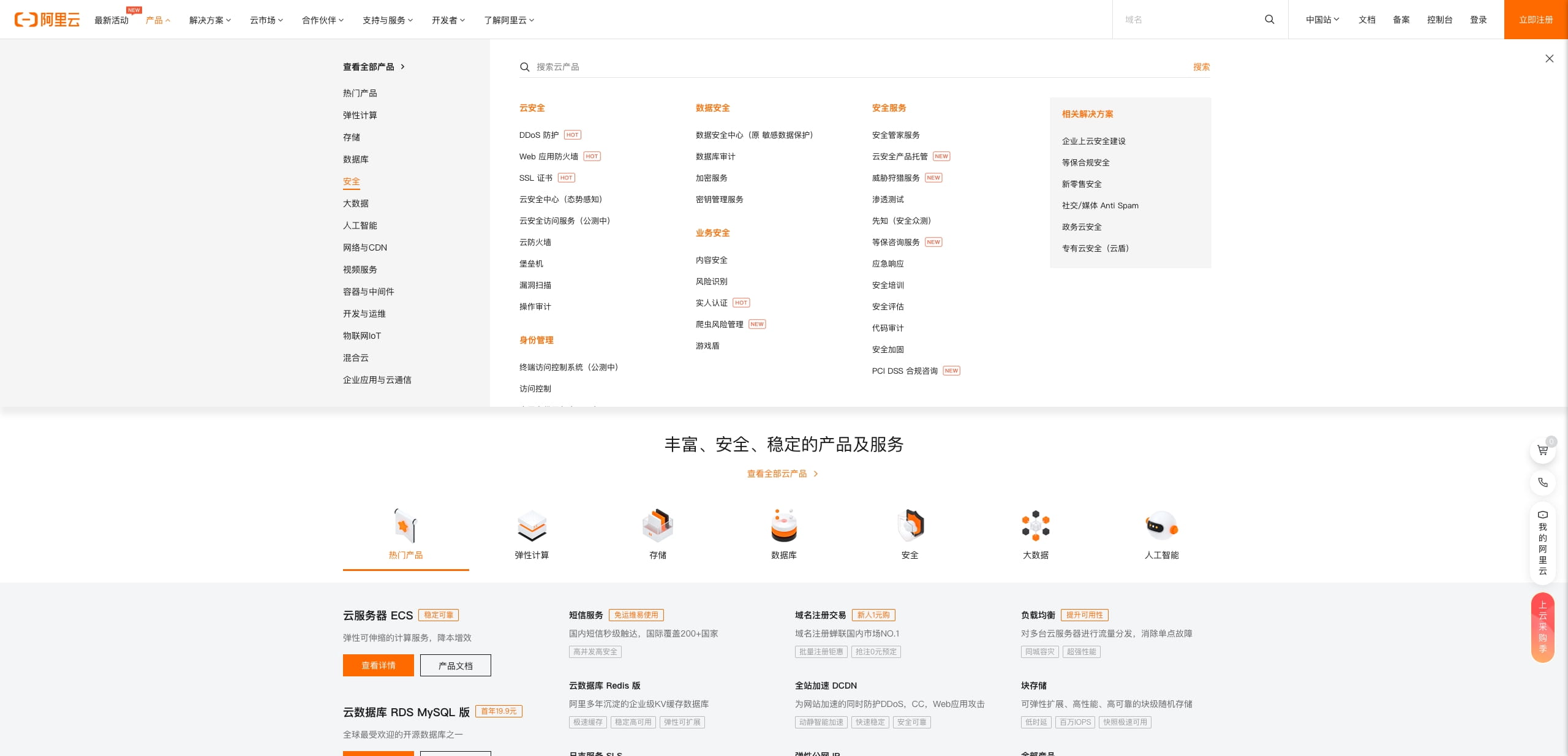Select 热门产品 in the left category list
1568x756 pixels.
click(x=360, y=93)
